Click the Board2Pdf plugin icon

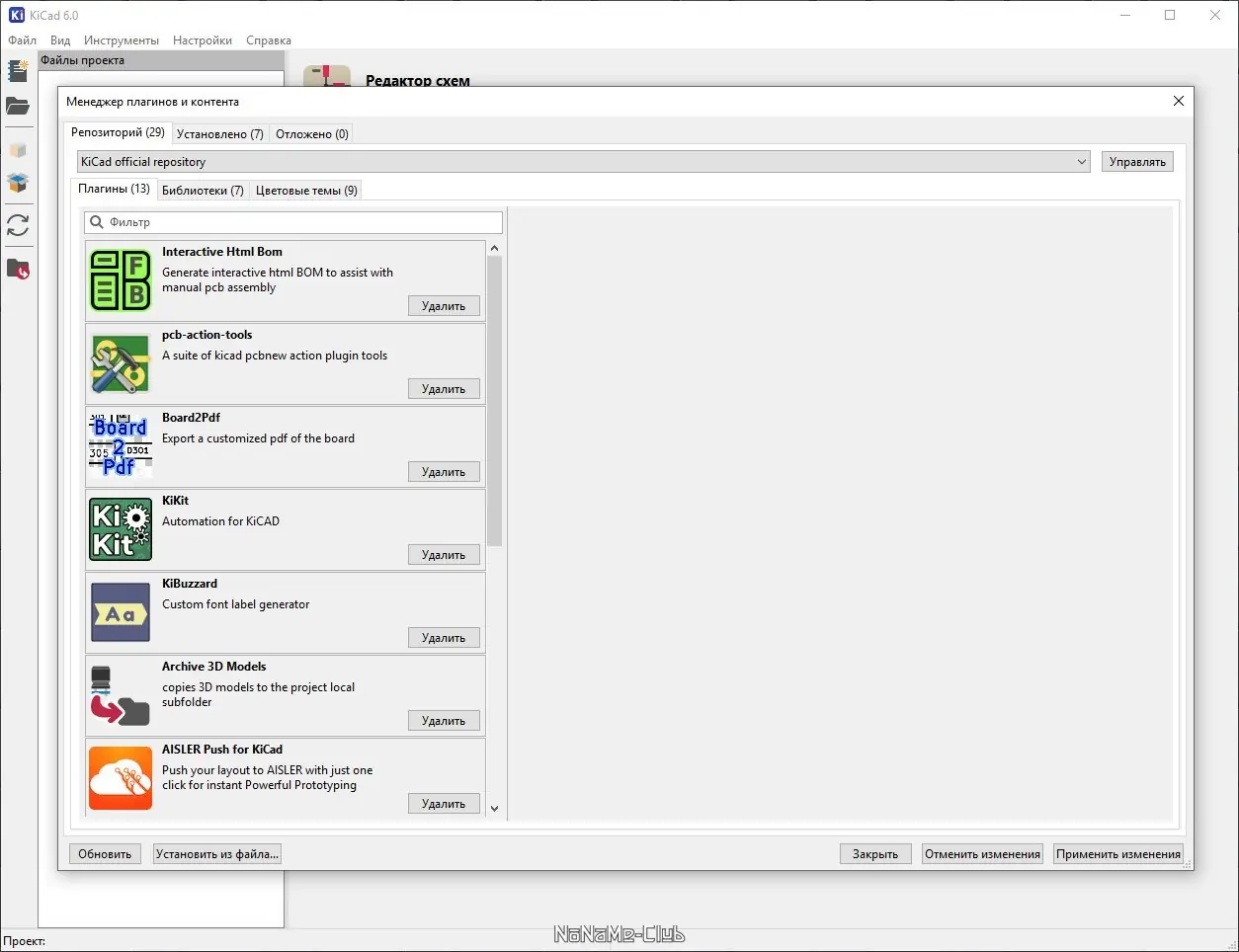[121, 446]
